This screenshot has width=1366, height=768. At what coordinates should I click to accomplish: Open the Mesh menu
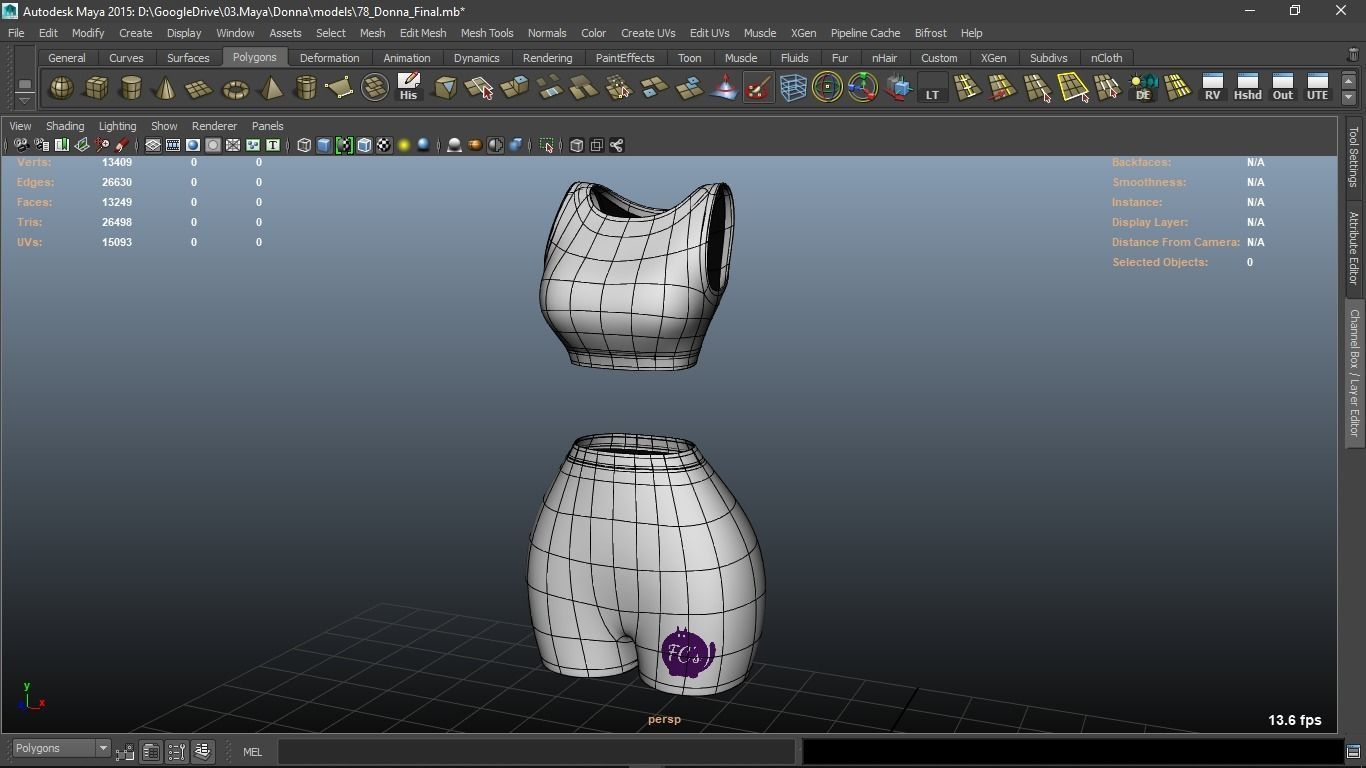[372, 33]
